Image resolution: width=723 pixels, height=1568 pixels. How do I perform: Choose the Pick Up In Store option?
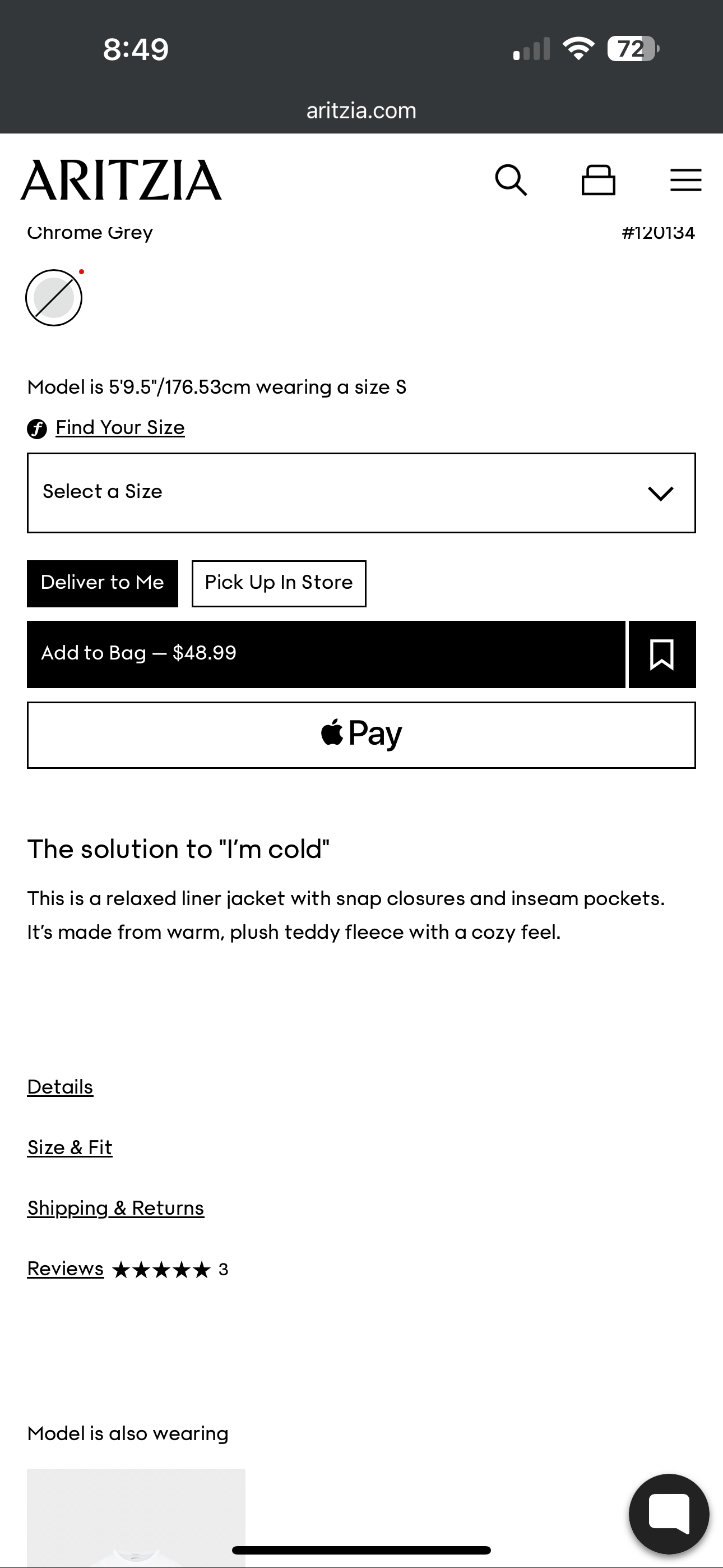pos(279,583)
